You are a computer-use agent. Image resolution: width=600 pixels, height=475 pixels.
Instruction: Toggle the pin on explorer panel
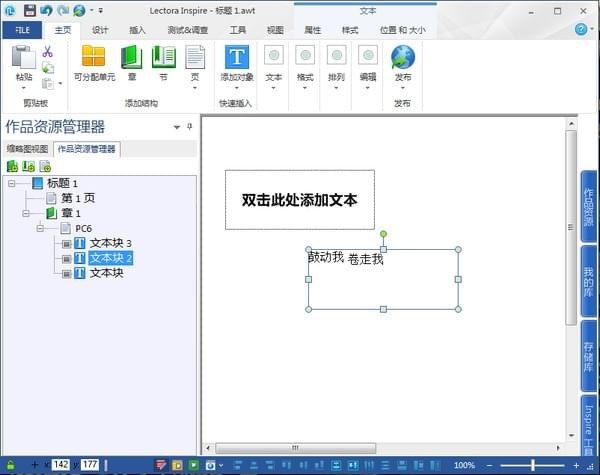click(x=189, y=126)
